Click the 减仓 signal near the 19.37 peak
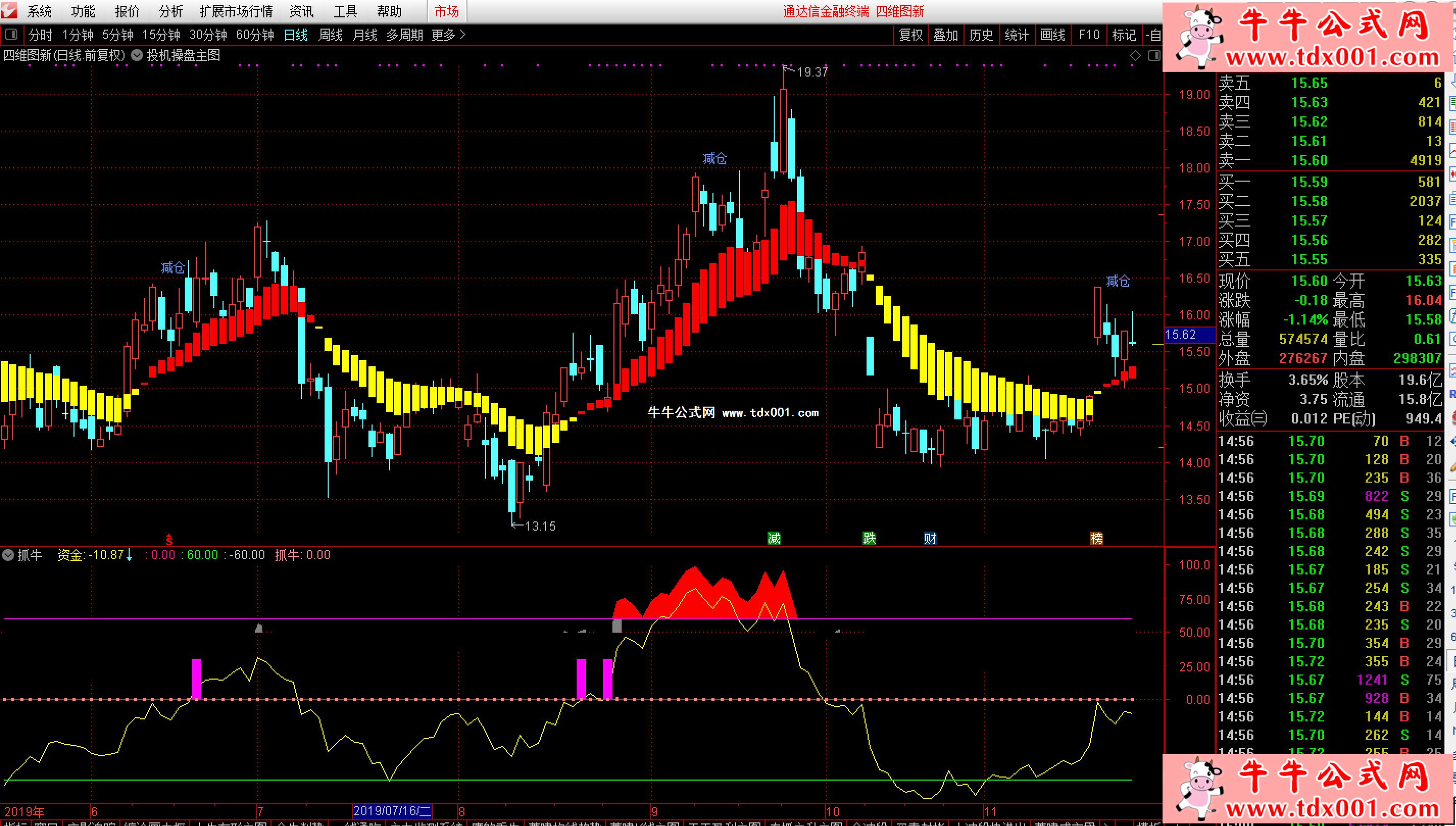Image resolution: width=1456 pixels, height=826 pixels. click(714, 159)
